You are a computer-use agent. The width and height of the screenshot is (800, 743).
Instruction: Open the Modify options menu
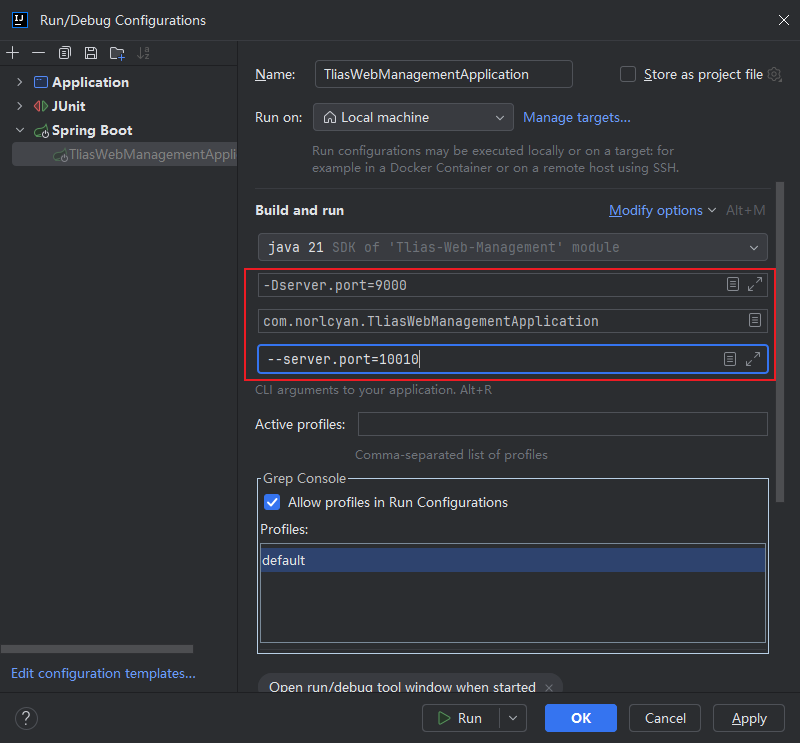pos(662,210)
